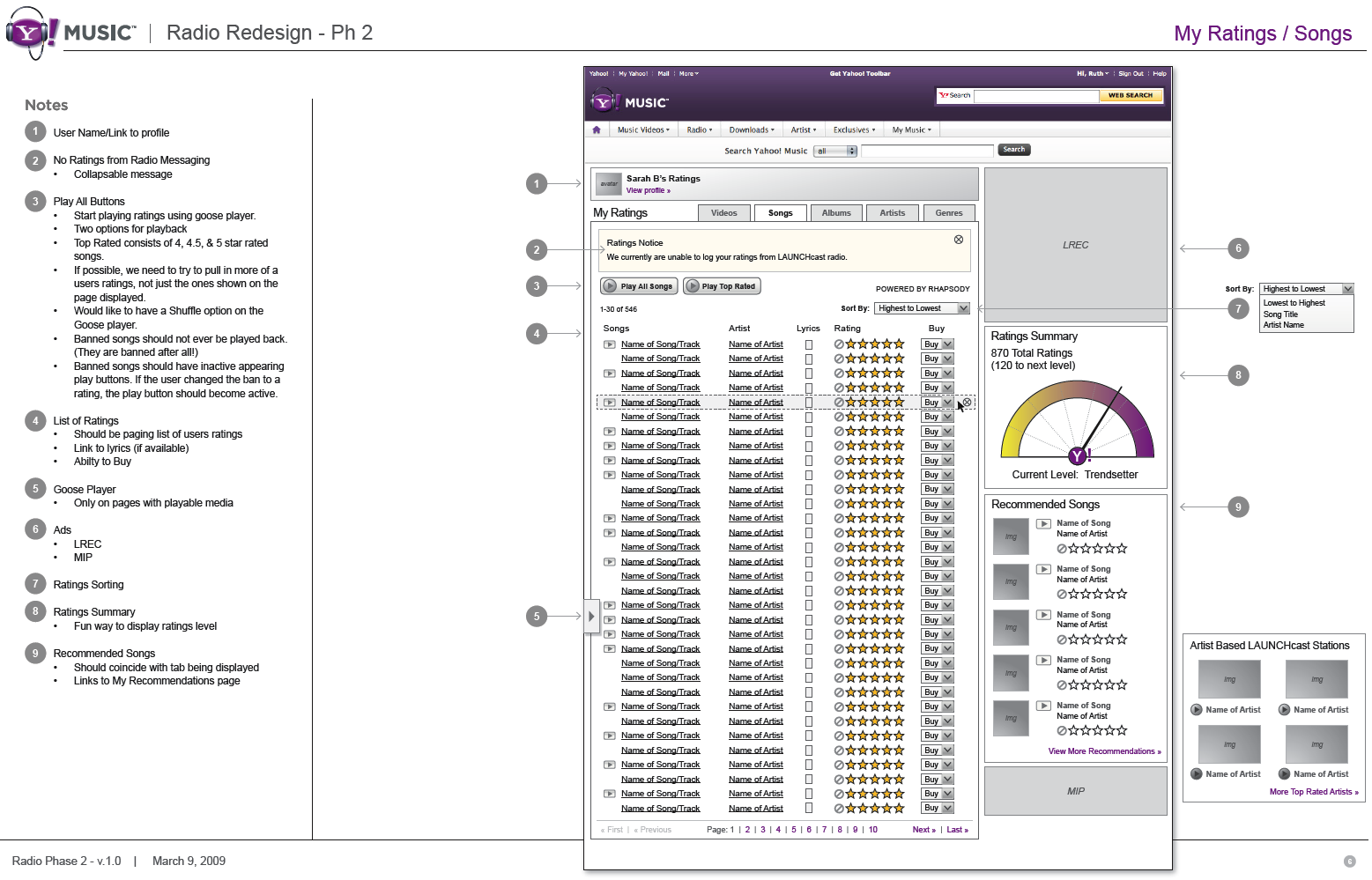Close the Ratings Notice message

point(959,240)
